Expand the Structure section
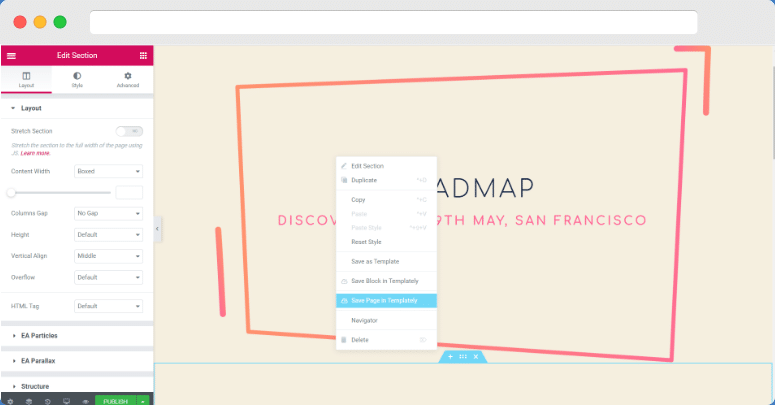 tap(77, 386)
